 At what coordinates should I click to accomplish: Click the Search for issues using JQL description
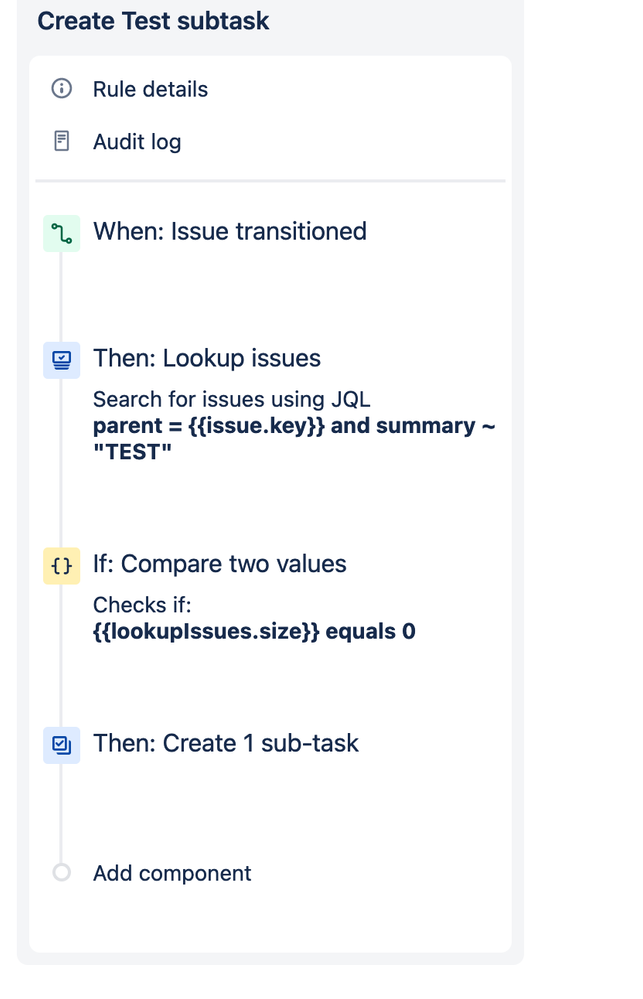tap(231, 399)
